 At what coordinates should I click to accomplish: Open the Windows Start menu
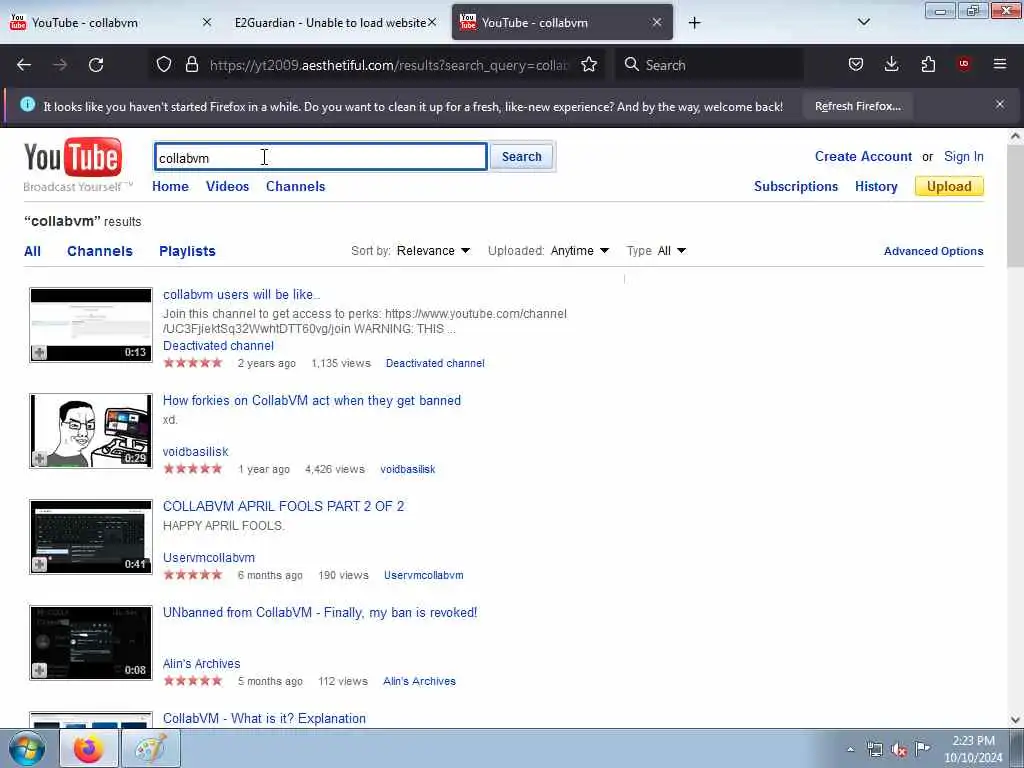coord(26,748)
